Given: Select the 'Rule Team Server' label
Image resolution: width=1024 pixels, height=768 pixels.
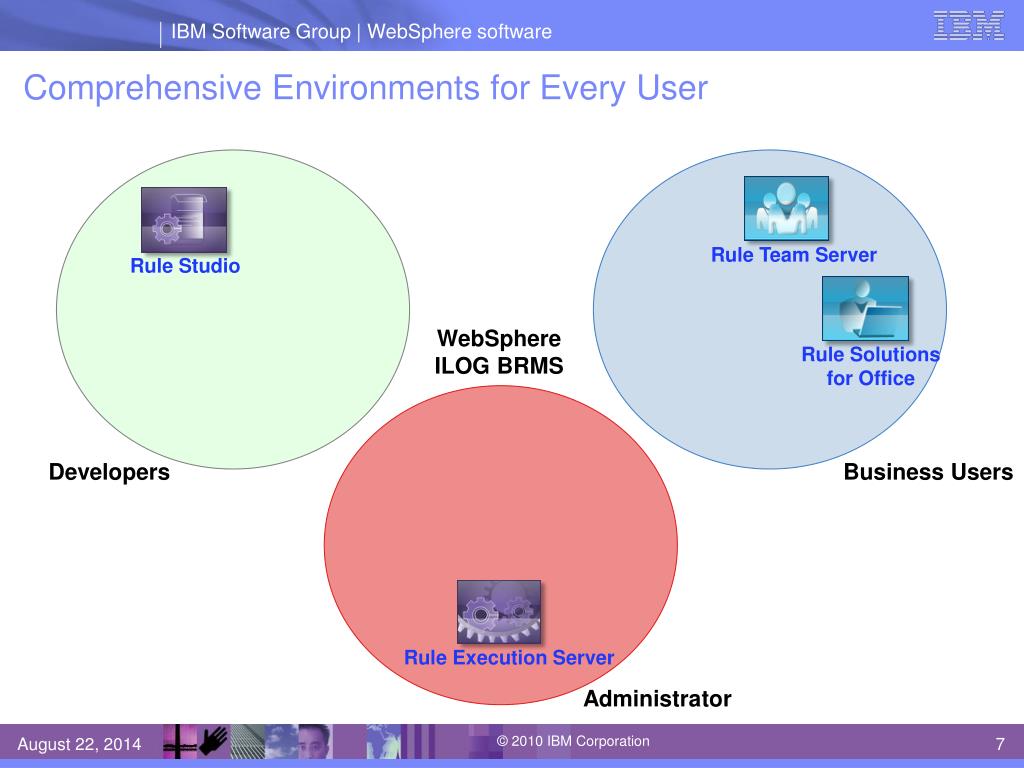Looking at the screenshot, I should point(793,255).
